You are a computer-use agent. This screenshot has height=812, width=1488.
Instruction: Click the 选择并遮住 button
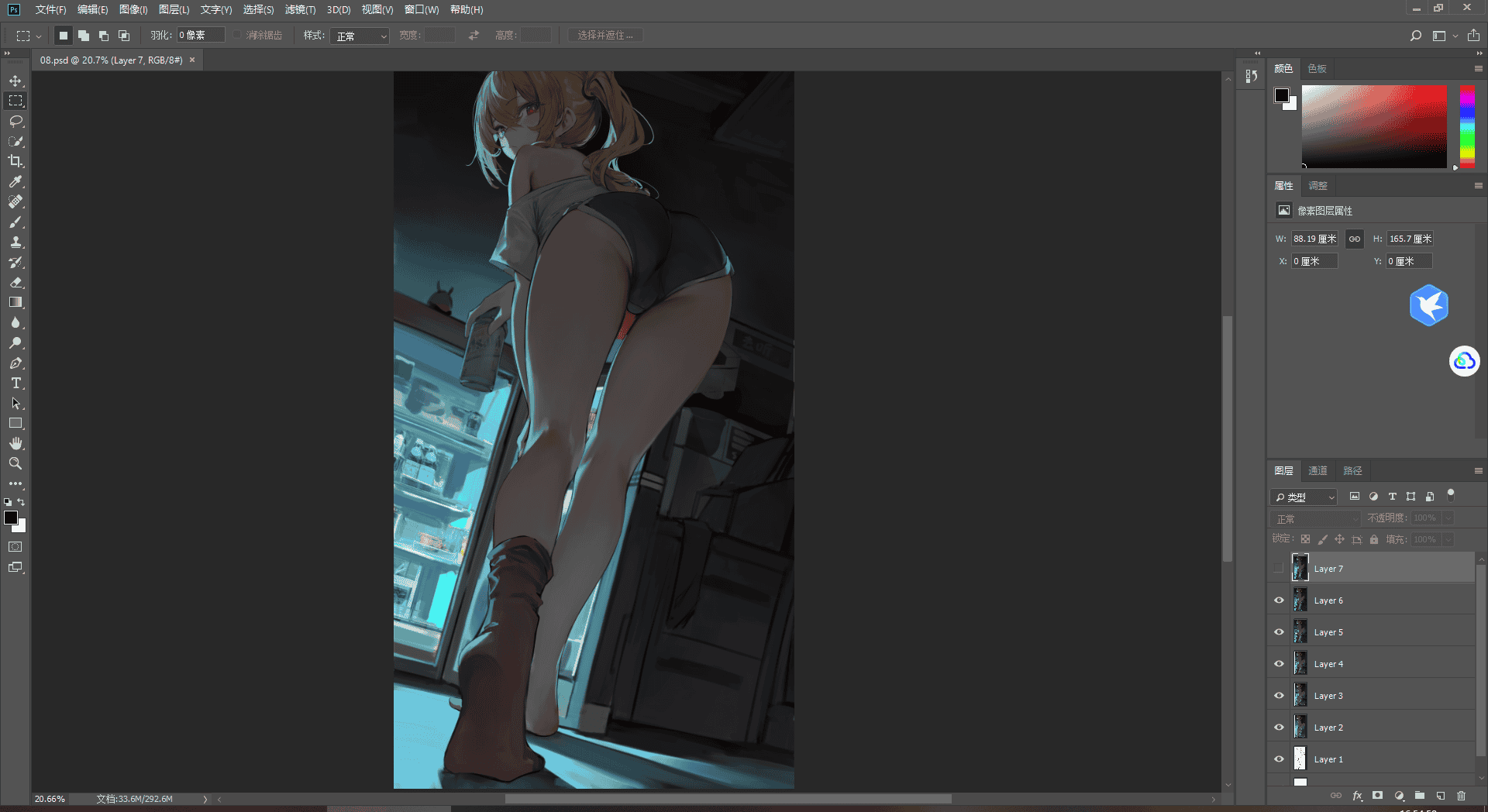click(605, 36)
